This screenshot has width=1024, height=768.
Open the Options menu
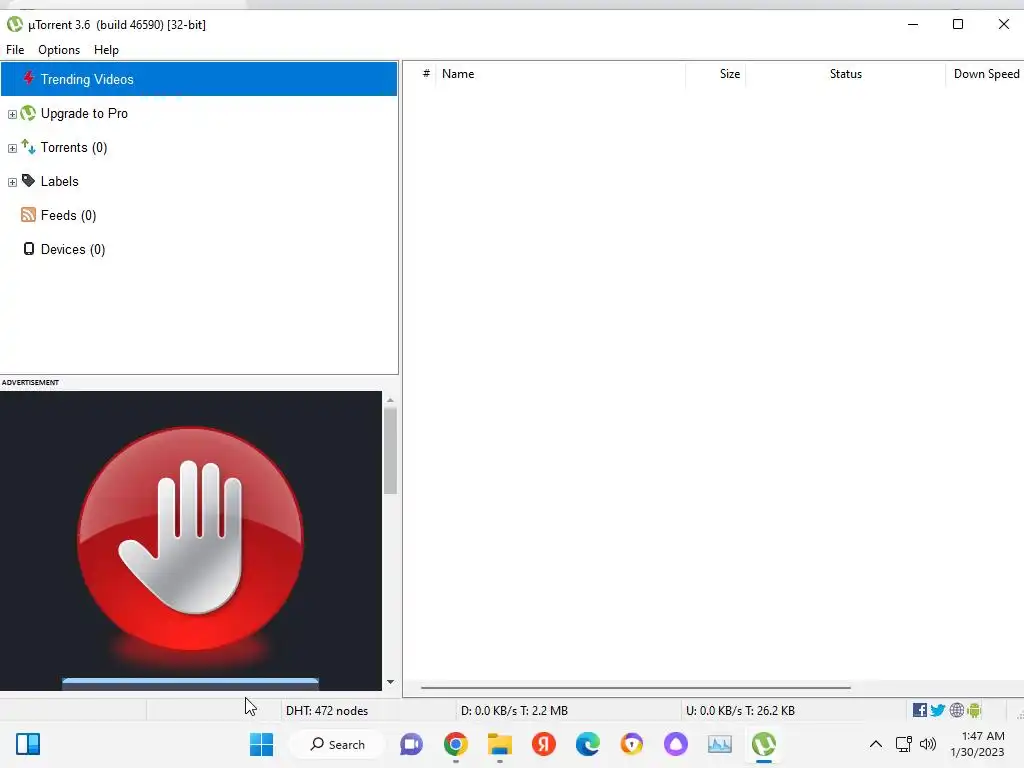click(x=59, y=50)
